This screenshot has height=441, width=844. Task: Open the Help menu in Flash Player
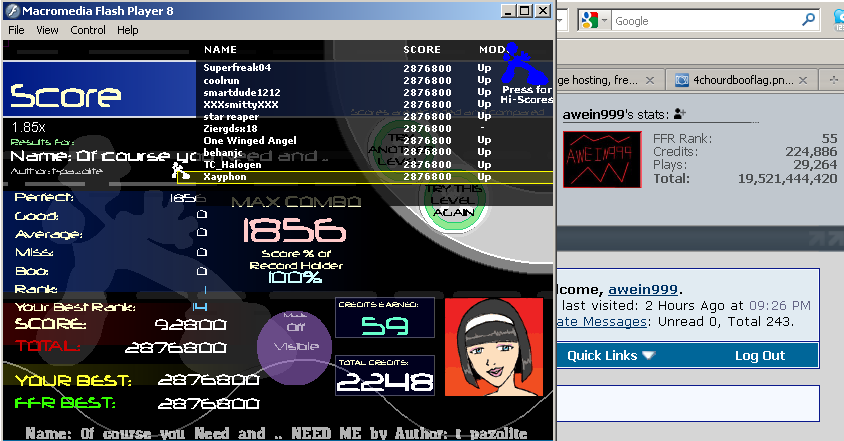pos(127,30)
